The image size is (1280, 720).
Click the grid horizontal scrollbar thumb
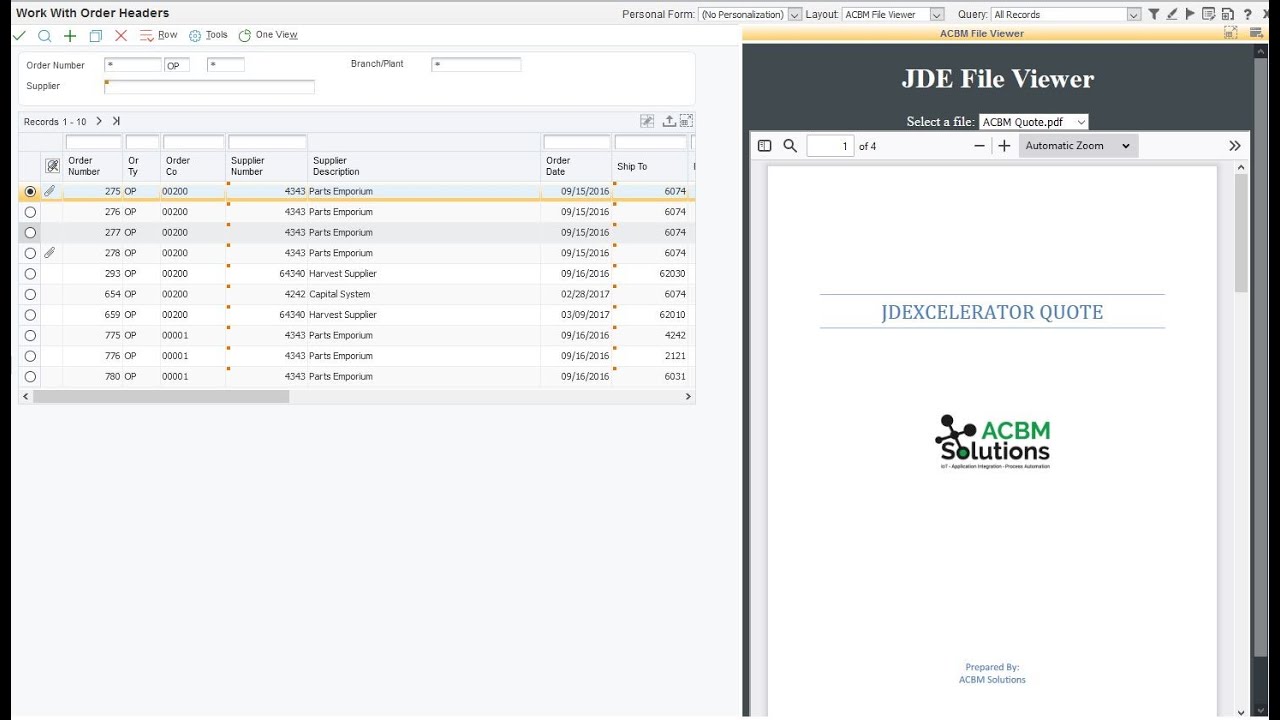coord(161,397)
